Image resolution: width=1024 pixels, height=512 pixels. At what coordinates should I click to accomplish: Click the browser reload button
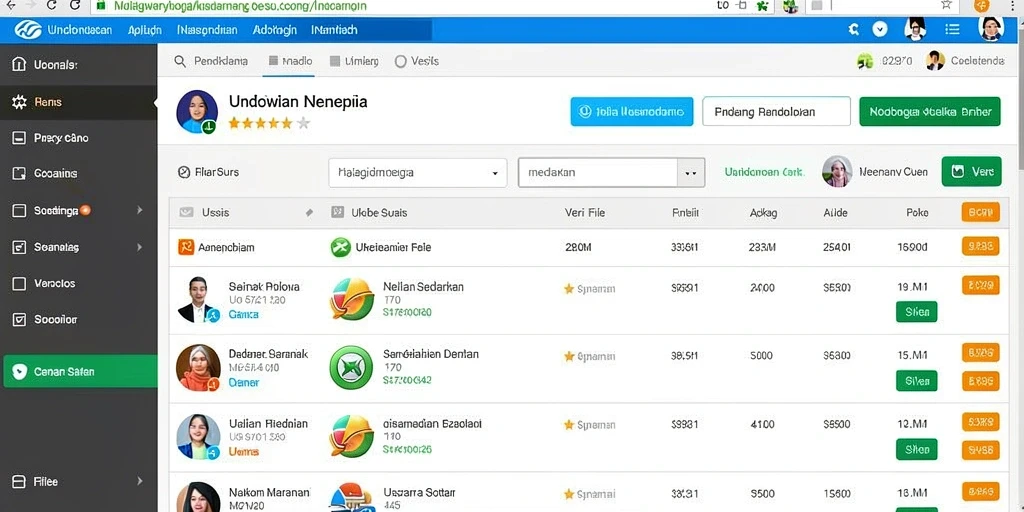(74, 5)
